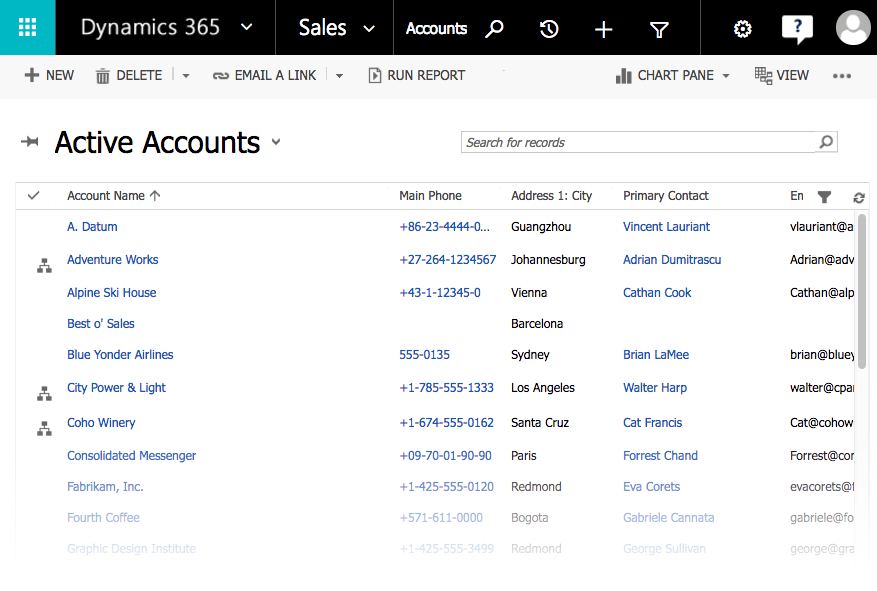Toggle the select all rows checkmark

coord(33,196)
